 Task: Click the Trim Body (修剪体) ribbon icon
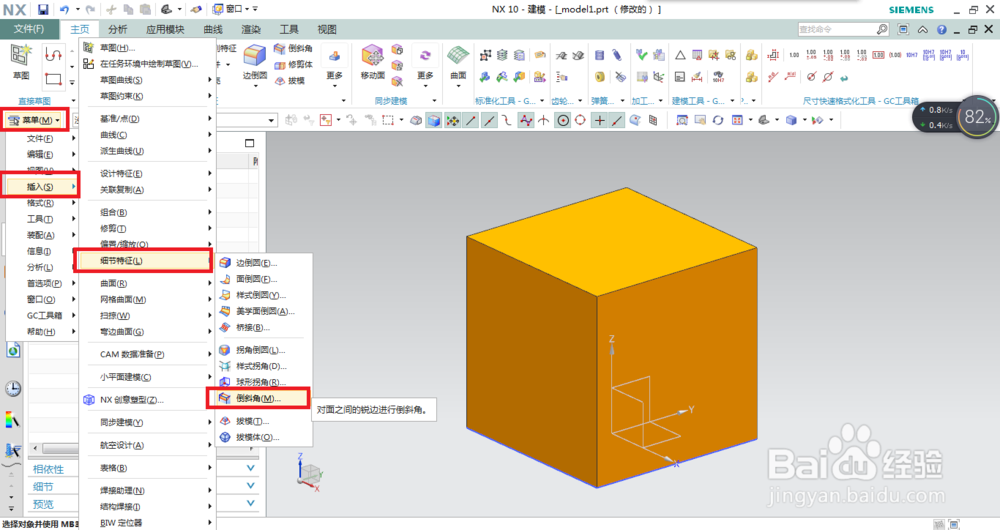(x=280, y=64)
